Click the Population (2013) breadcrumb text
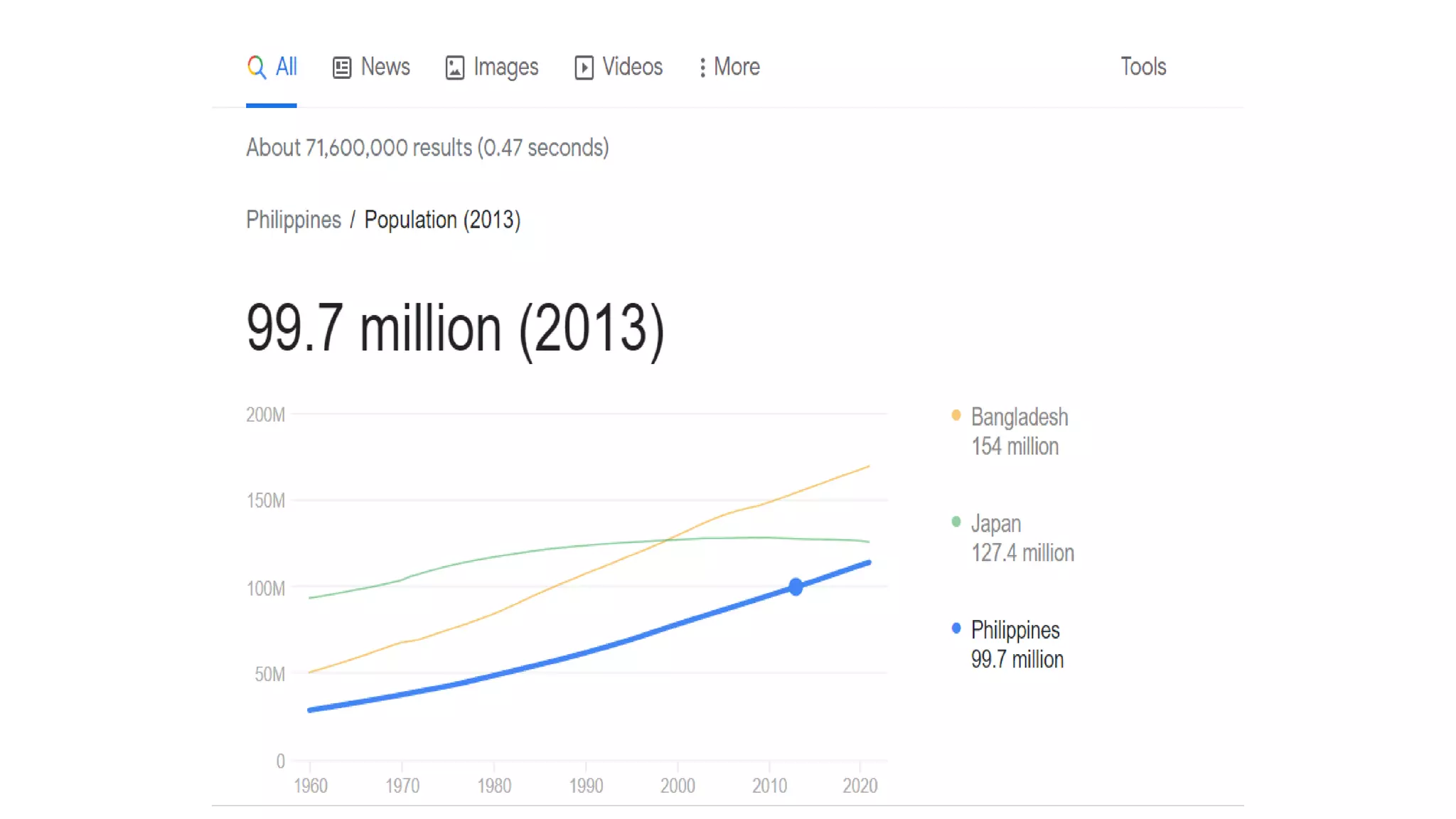Screen dimensions: 1456x819 click(442, 220)
